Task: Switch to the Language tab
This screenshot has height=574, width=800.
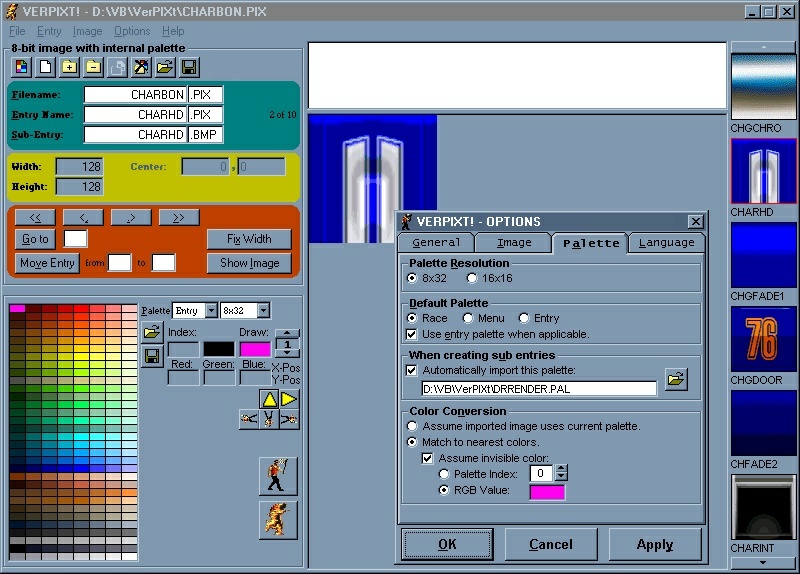Action: (666, 243)
